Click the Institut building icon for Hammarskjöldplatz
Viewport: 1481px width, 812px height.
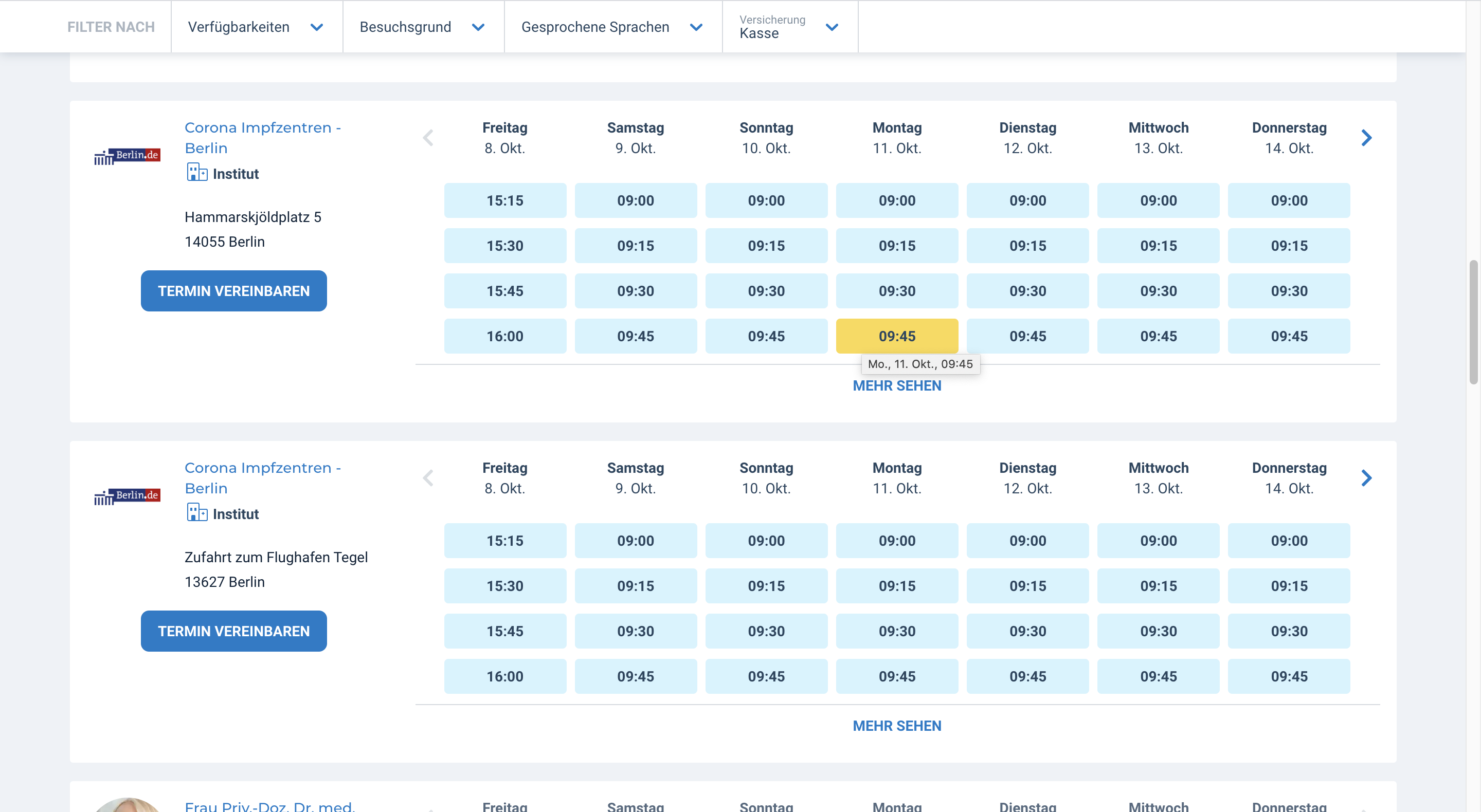tap(197, 172)
